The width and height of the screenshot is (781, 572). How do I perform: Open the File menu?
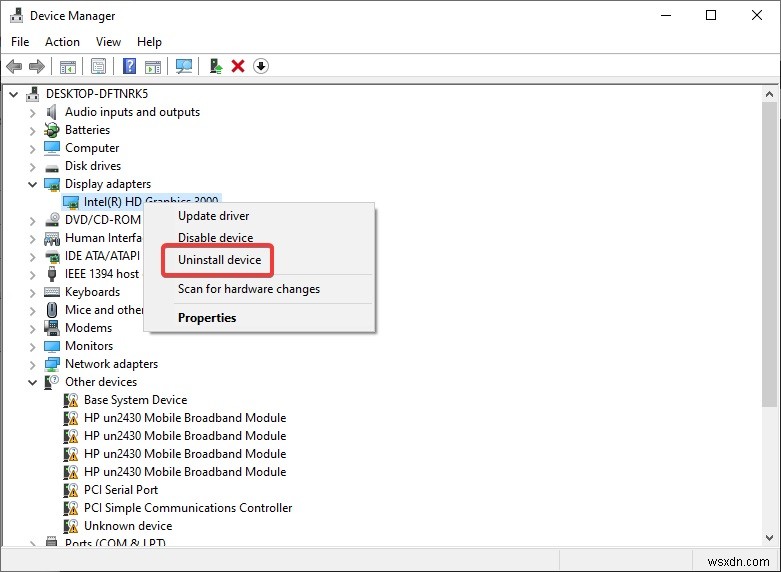[20, 42]
